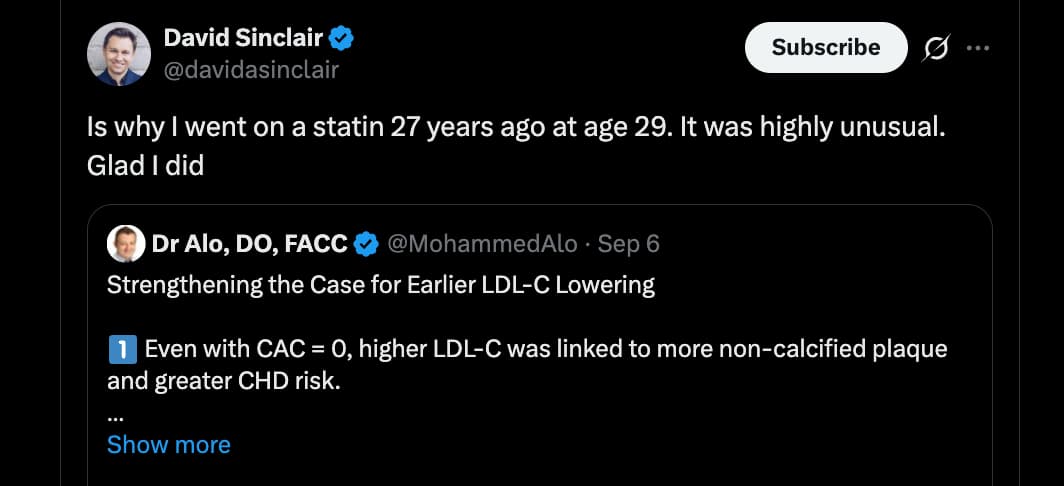The width and height of the screenshot is (1064, 486).
Task: Click the number 1 keycap emoji
Action: click(120, 350)
